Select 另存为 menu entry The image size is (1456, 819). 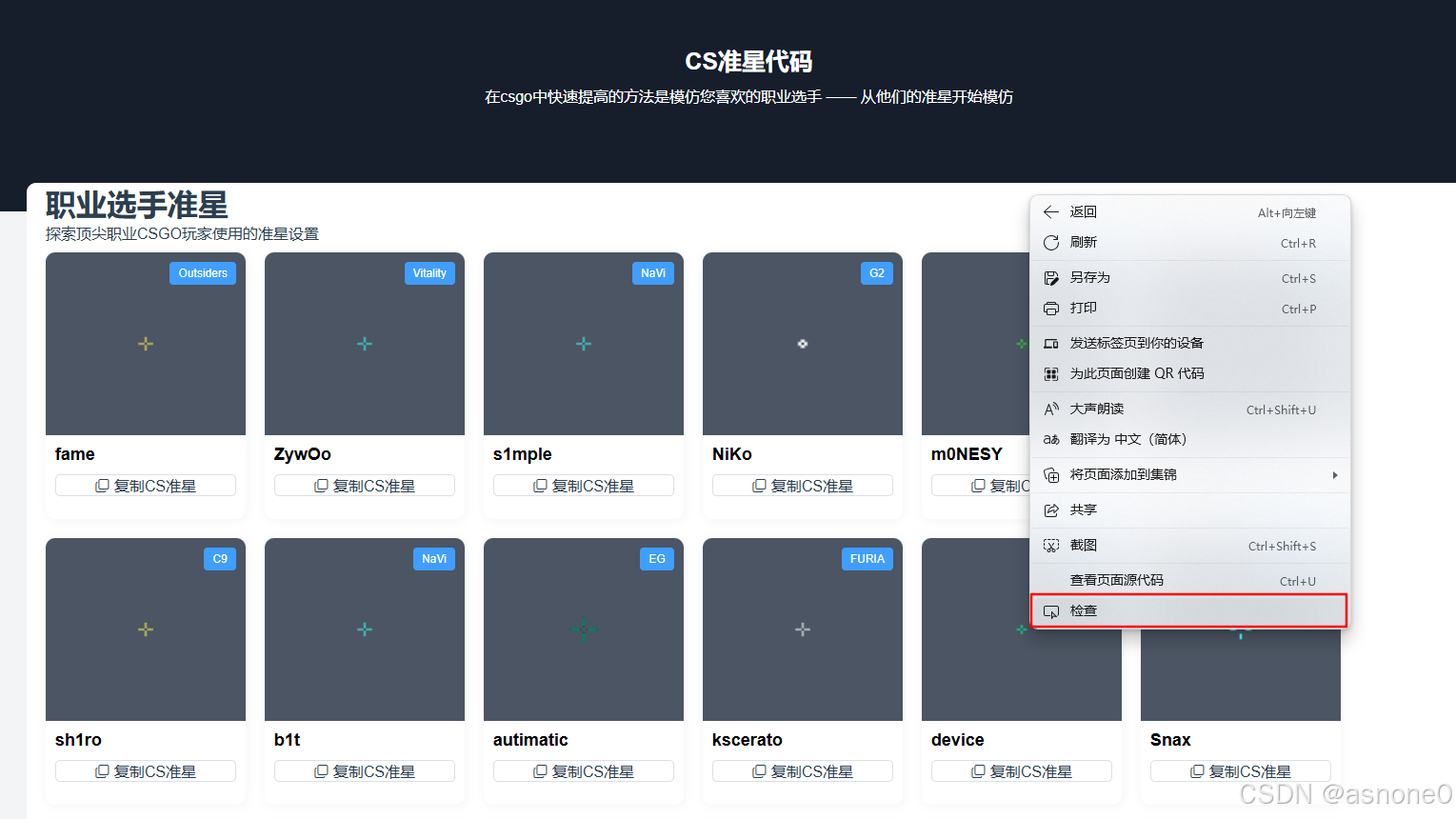[1189, 278]
